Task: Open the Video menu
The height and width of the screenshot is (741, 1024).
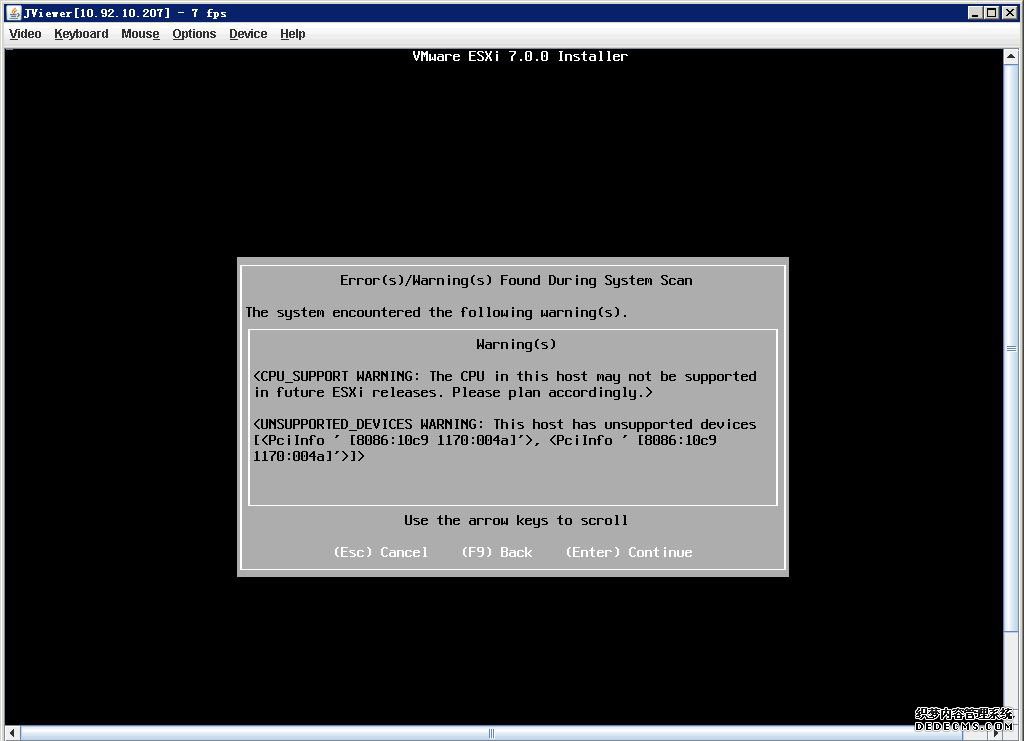Action: [x=24, y=33]
